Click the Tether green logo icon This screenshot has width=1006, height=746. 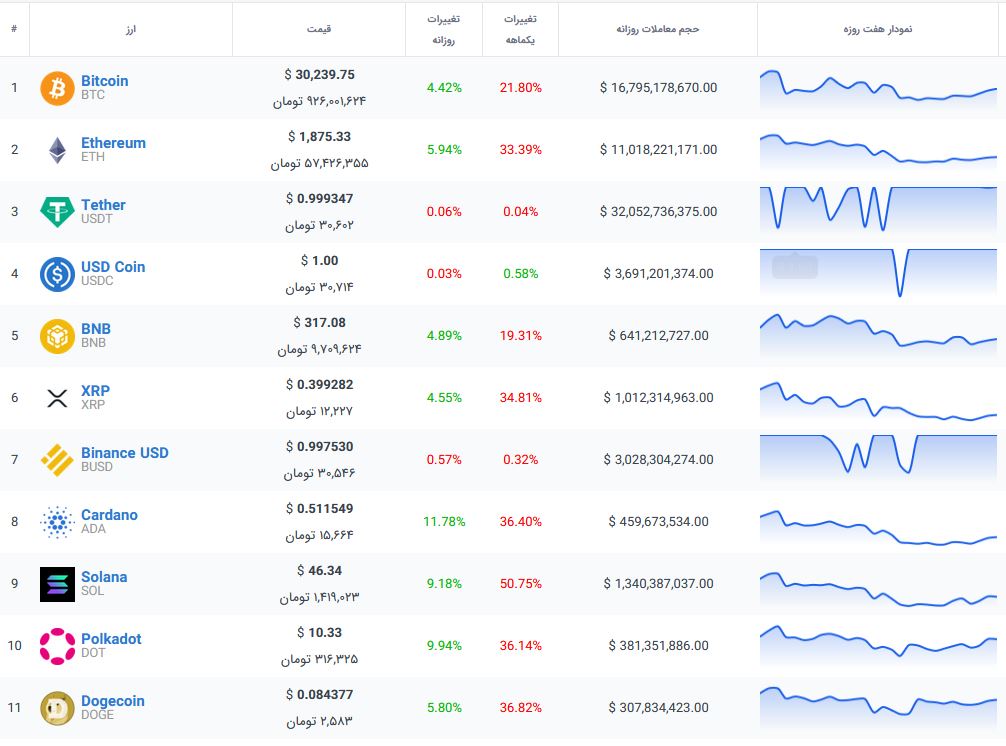point(57,212)
